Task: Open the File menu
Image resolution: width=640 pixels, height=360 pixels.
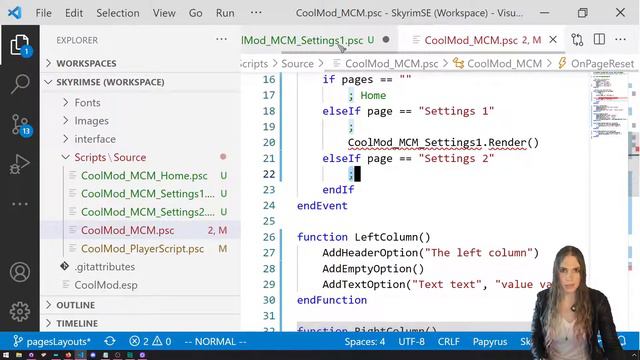Action: [43, 13]
